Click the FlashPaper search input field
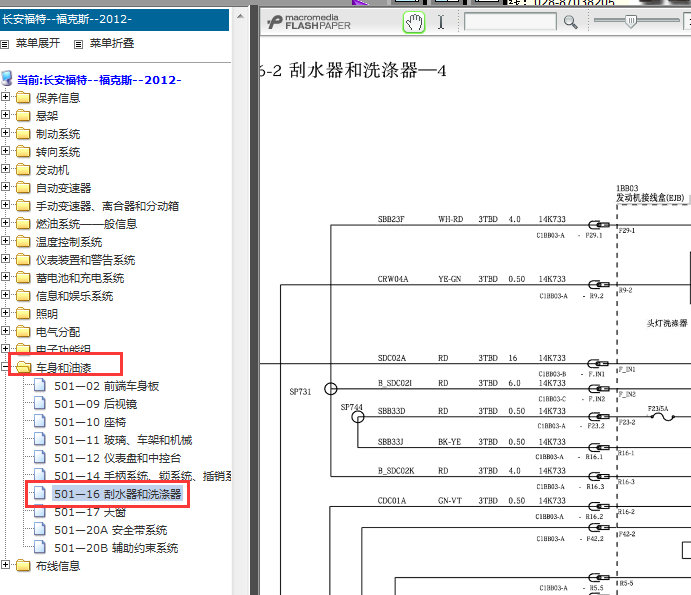The image size is (691, 595). [x=510, y=22]
